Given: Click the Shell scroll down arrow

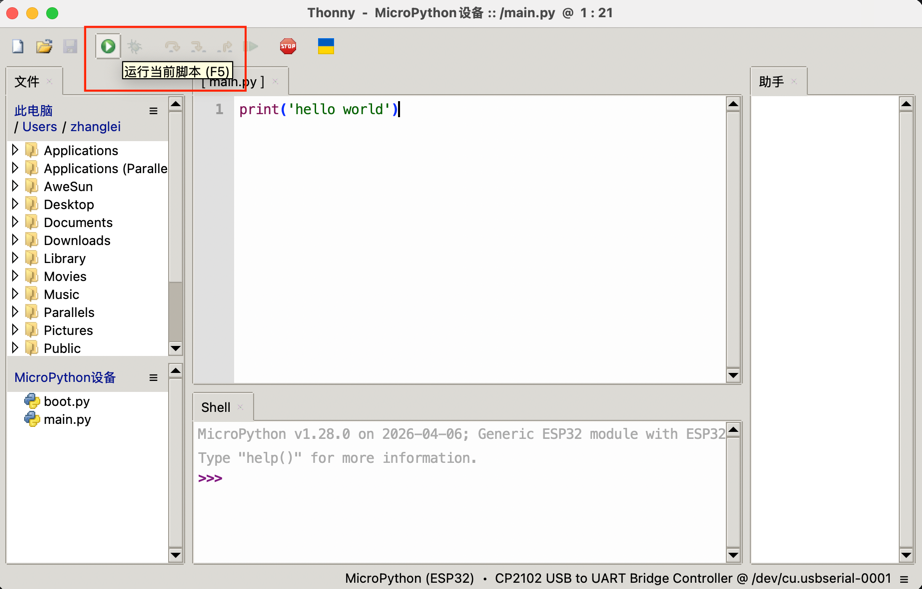Looking at the screenshot, I should [733, 554].
